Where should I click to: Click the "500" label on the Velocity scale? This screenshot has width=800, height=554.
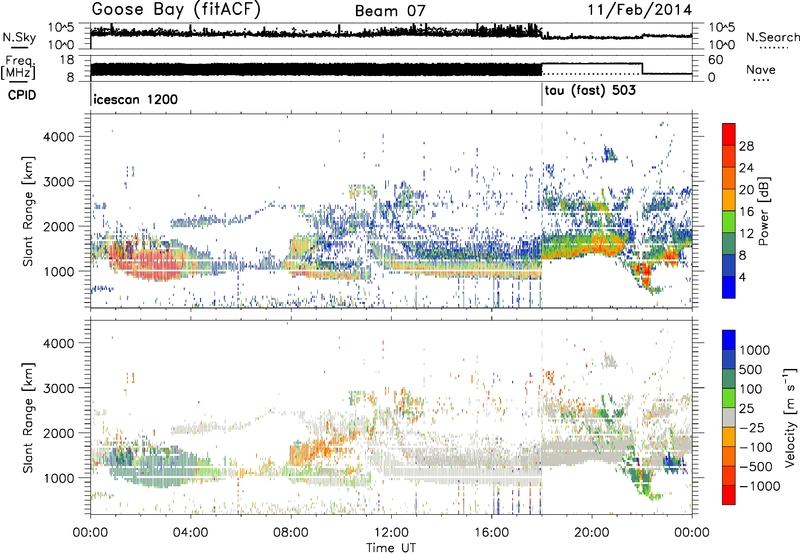tap(751, 369)
